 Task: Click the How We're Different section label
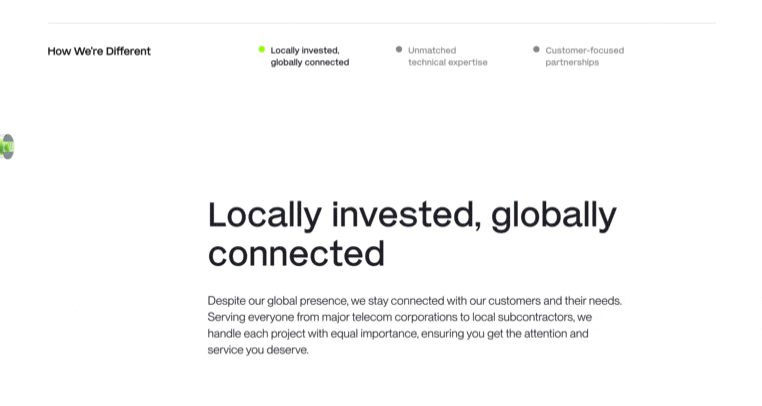(x=99, y=51)
